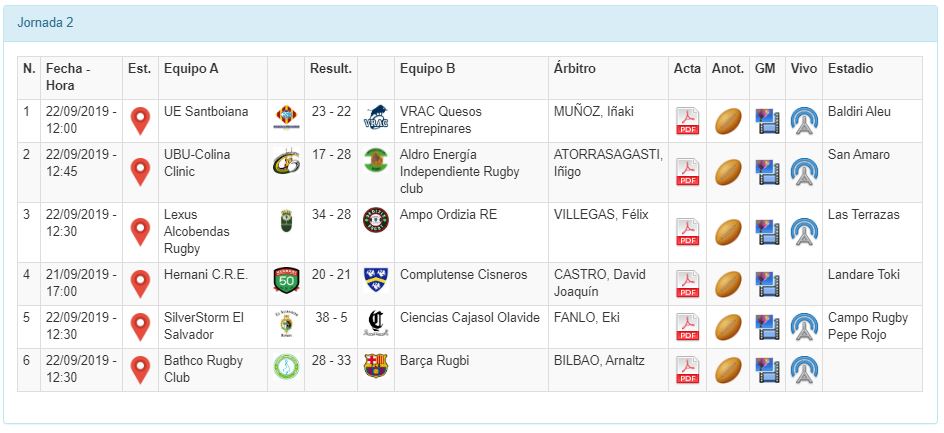
Task: Open the PDF acta for Bathco Rugby Club match
Action: [x=687, y=370]
